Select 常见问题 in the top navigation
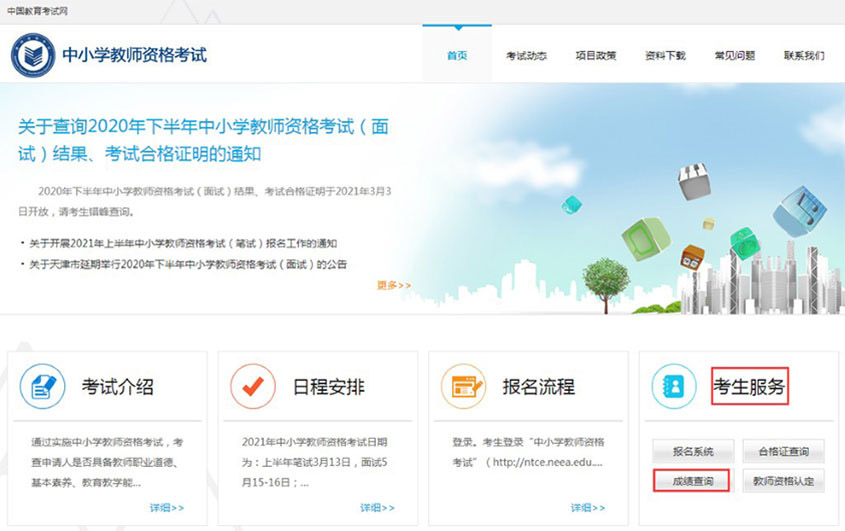Image resolution: width=845 pixels, height=531 pixels. [x=735, y=56]
